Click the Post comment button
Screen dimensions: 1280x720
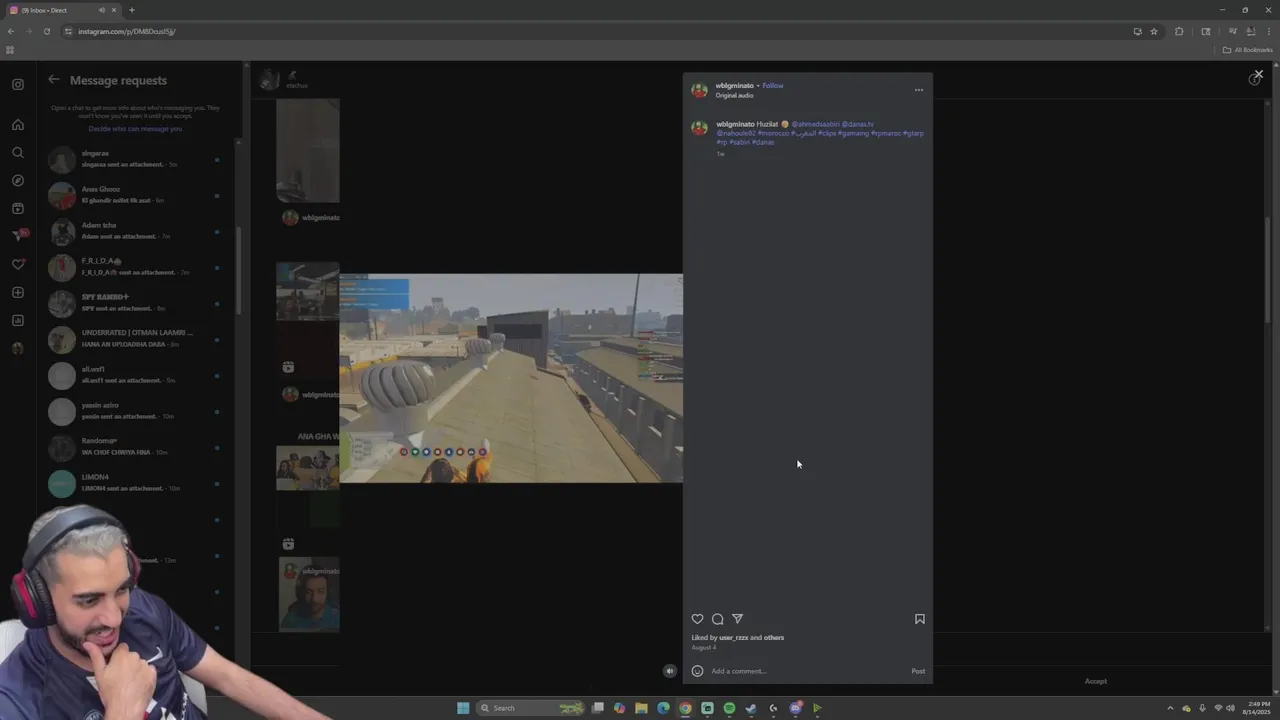(918, 671)
